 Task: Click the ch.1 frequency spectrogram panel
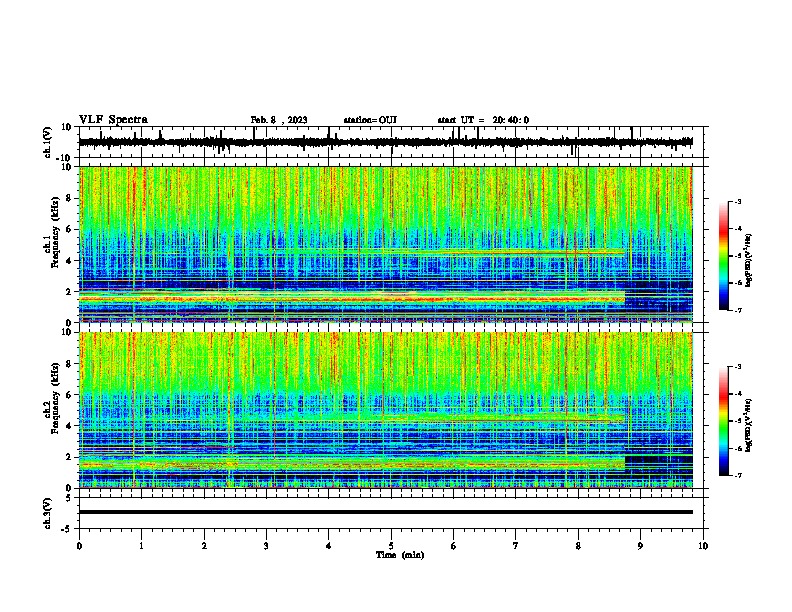point(385,244)
